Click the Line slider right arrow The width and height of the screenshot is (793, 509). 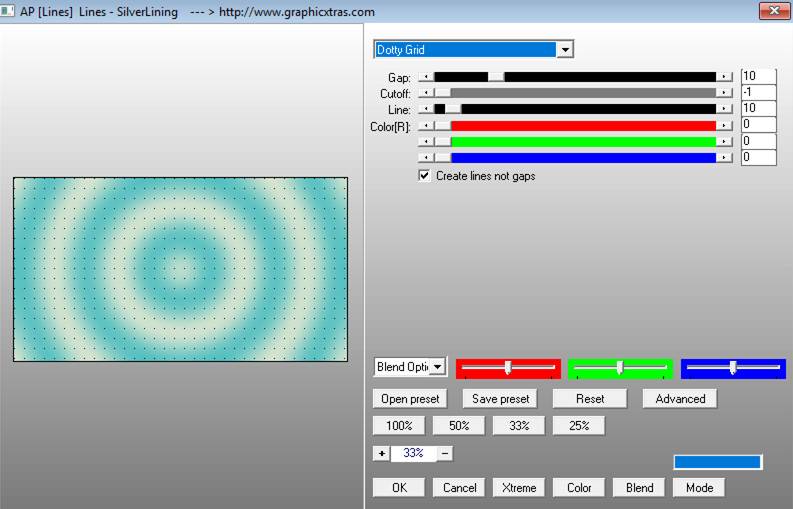tap(724, 109)
